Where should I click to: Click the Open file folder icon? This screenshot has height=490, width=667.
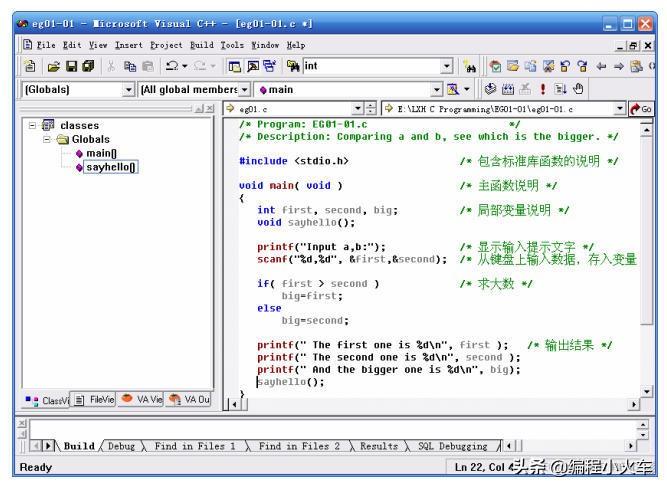point(54,66)
